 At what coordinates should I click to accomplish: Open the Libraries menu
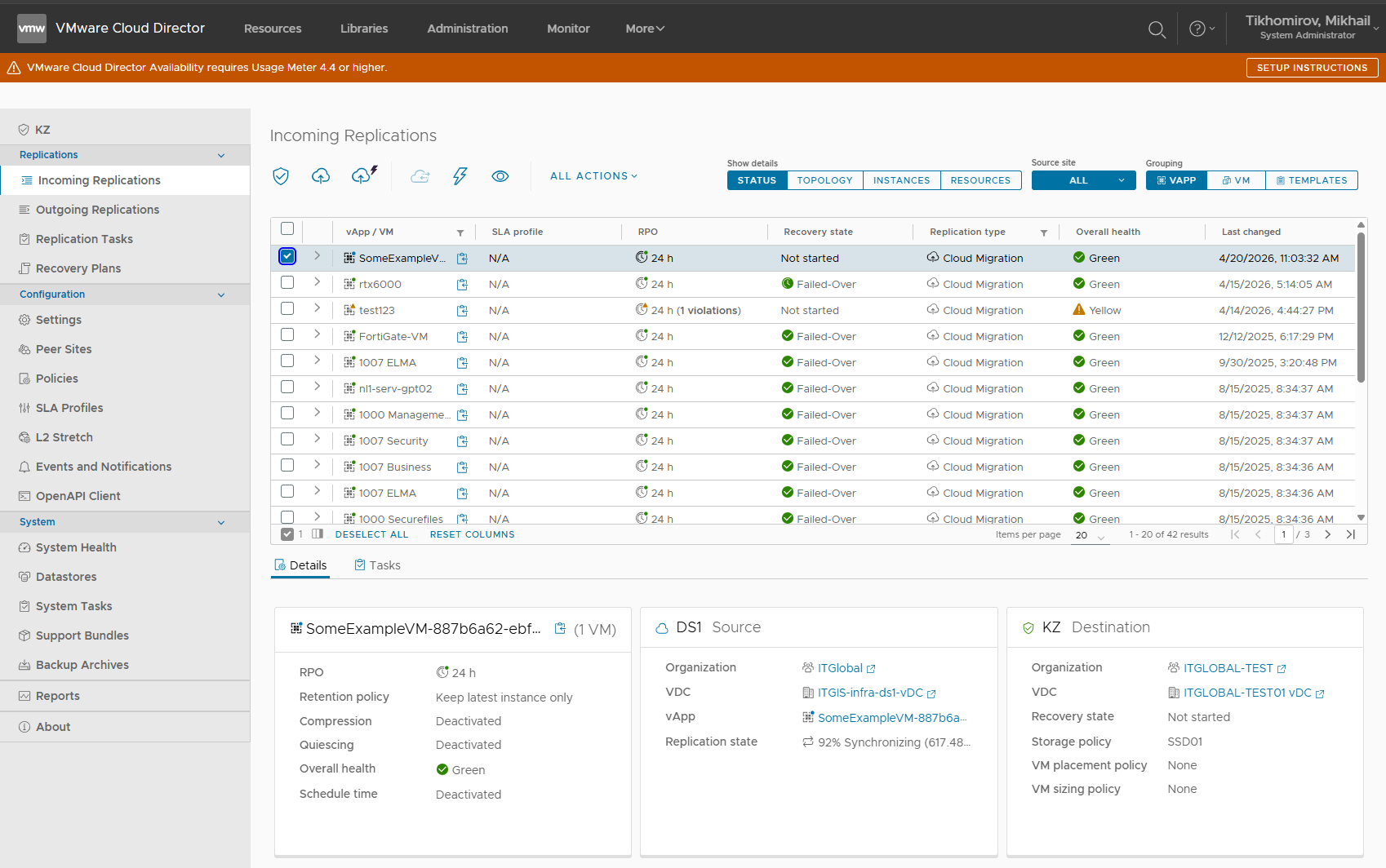click(364, 29)
